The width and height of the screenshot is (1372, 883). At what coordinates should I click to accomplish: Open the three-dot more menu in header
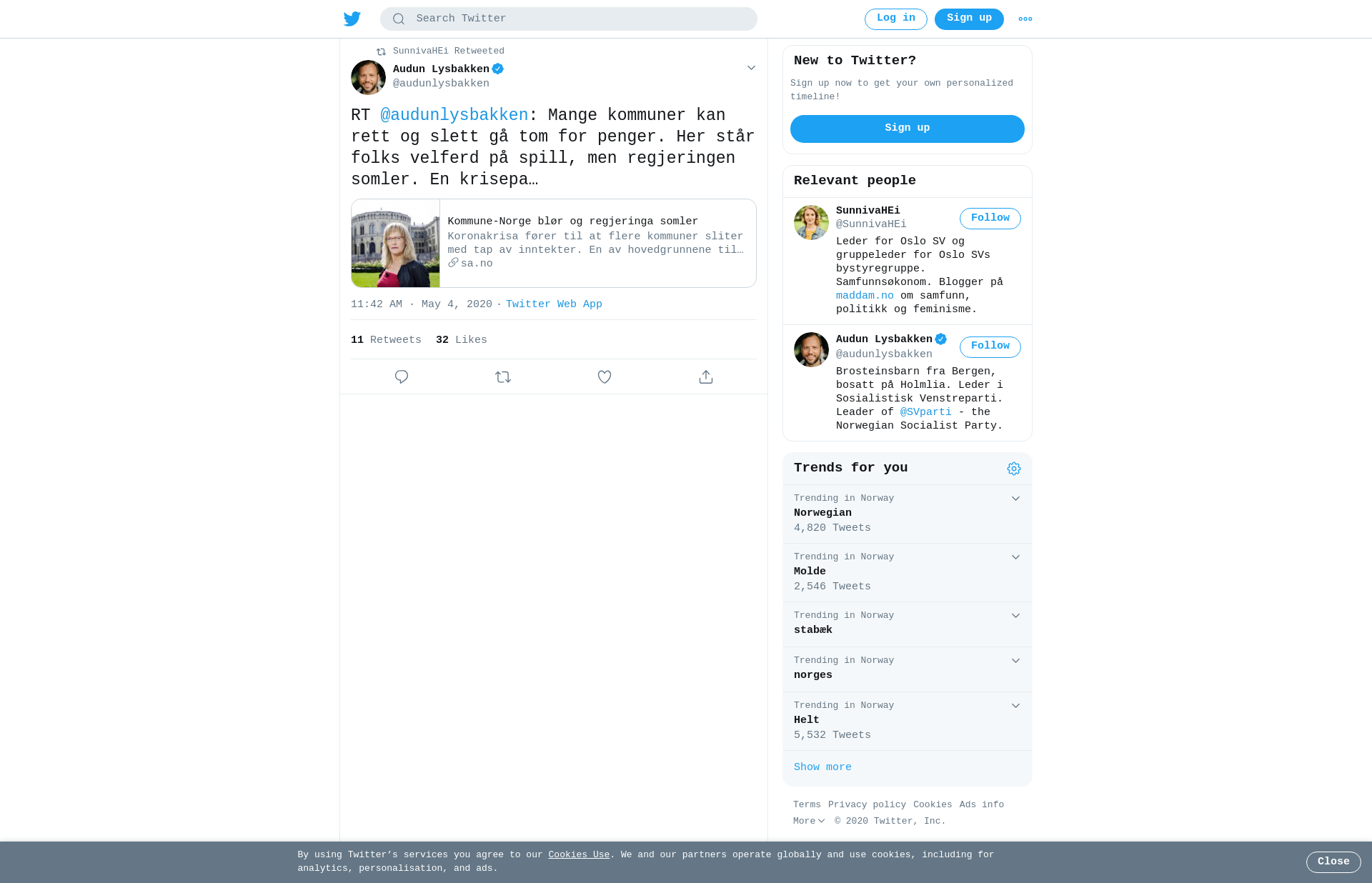[1025, 19]
